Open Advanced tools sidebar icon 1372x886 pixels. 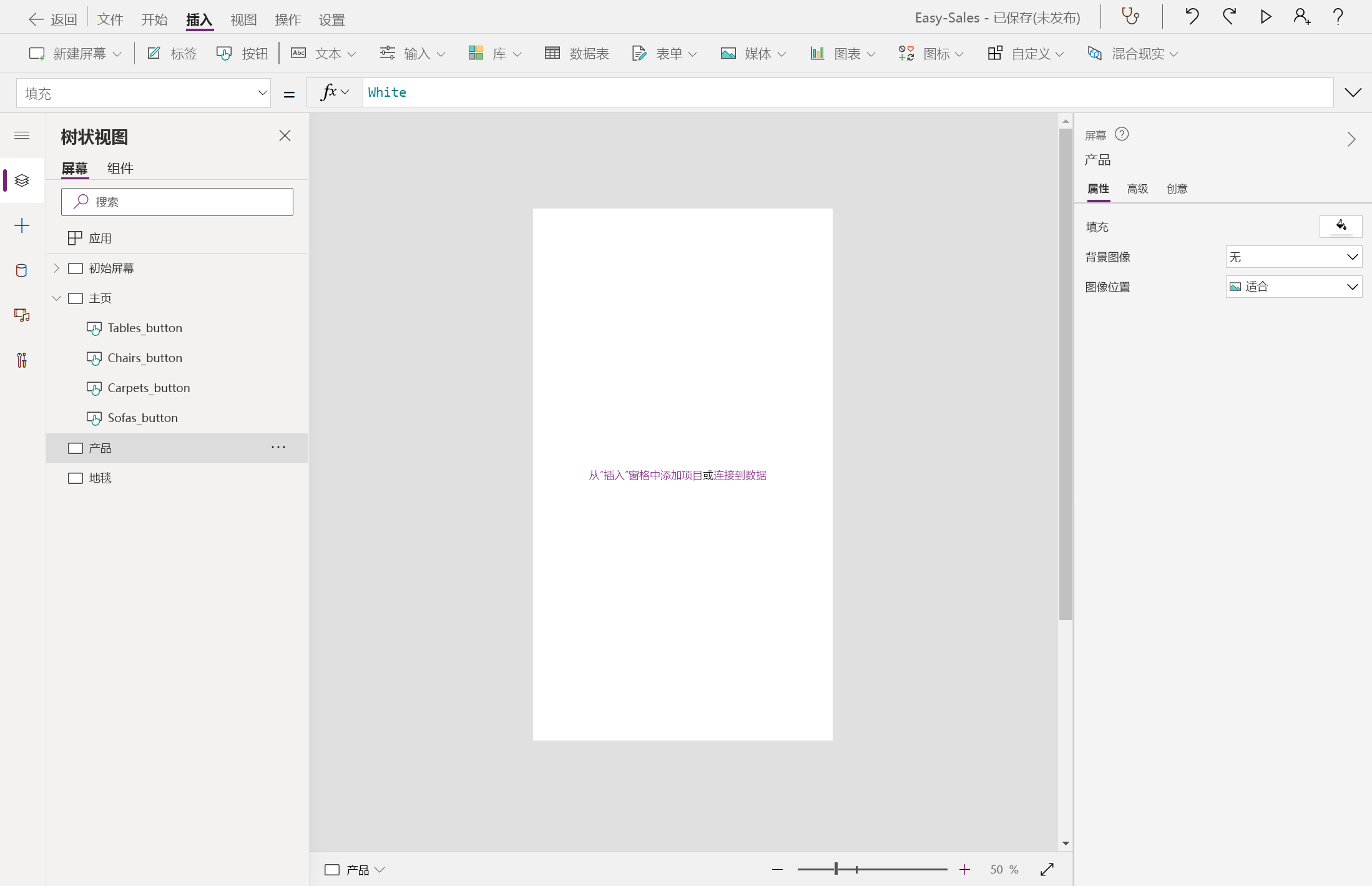(22, 360)
